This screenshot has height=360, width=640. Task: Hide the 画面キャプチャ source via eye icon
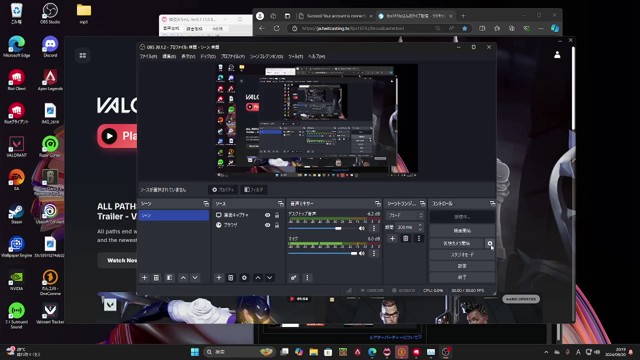[x=267, y=215]
